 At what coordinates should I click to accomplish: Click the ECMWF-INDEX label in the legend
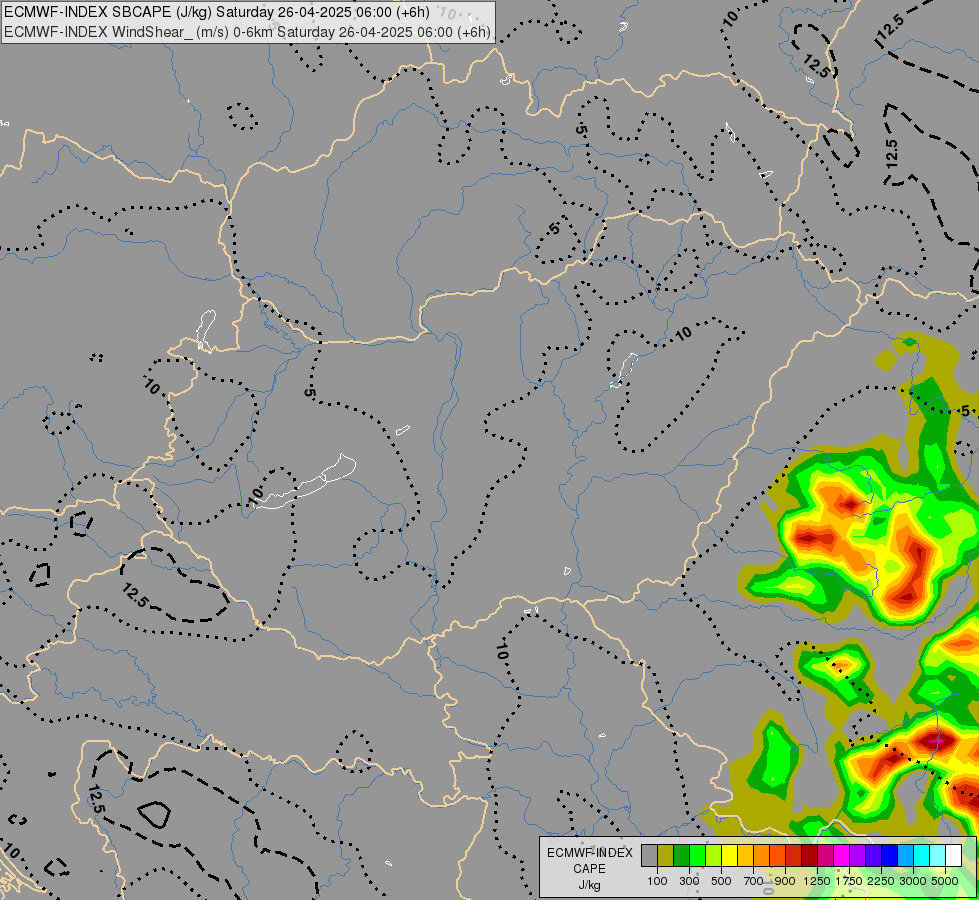click(x=589, y=853)
